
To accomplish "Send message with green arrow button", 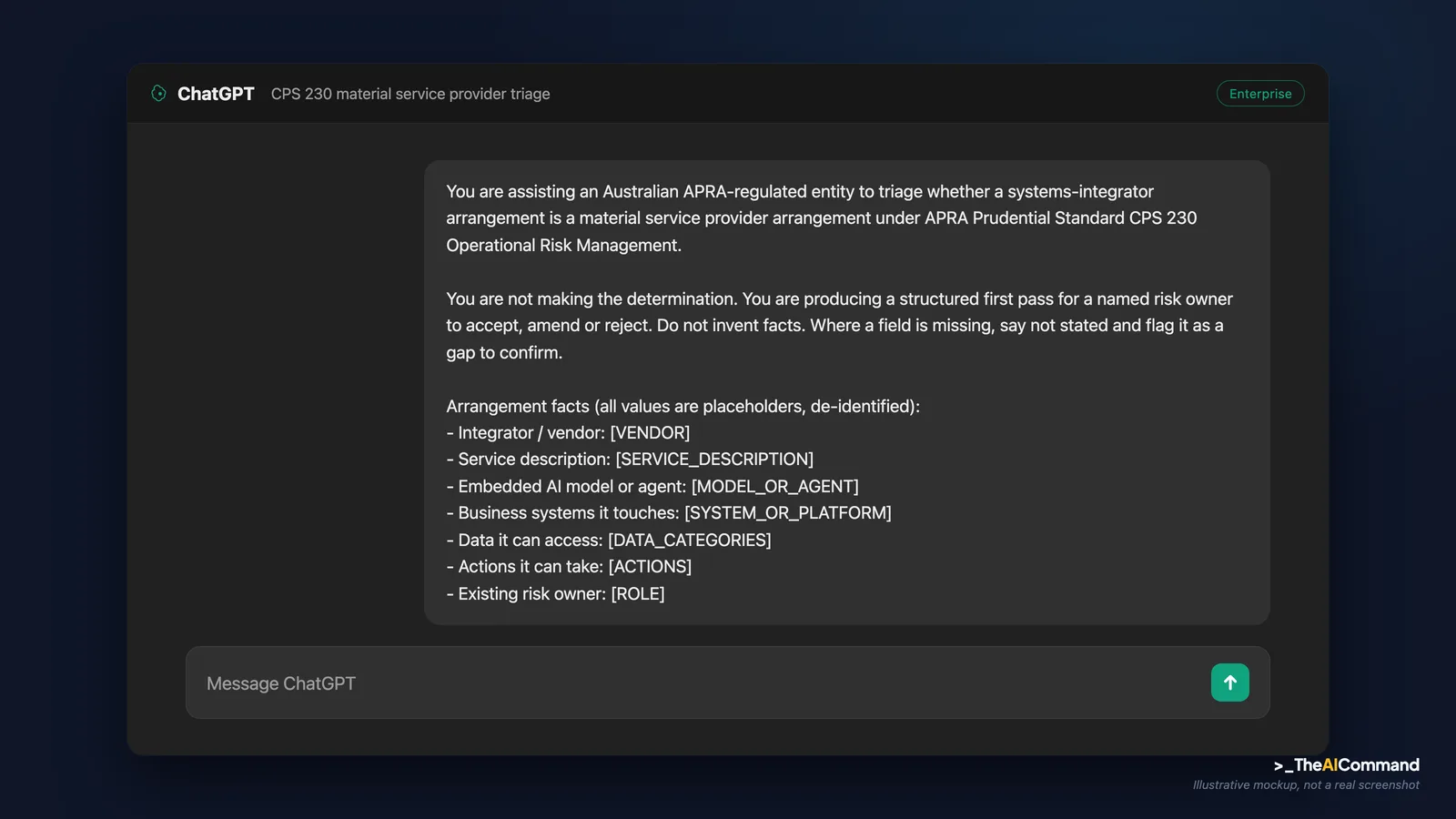I will (1229, 682).
